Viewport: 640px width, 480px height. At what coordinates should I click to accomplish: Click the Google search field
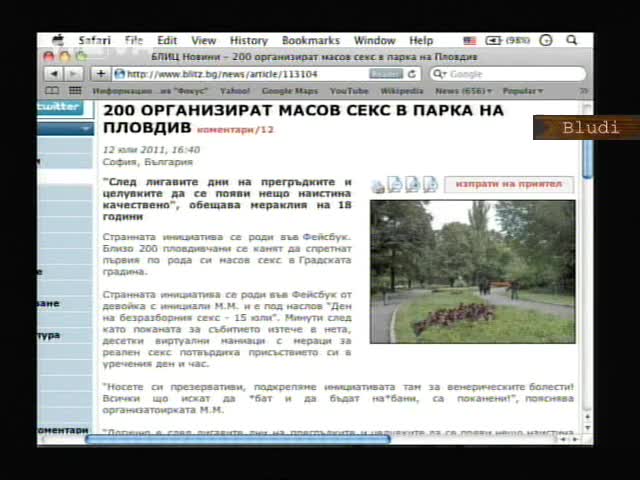click(x=508, y=74)
